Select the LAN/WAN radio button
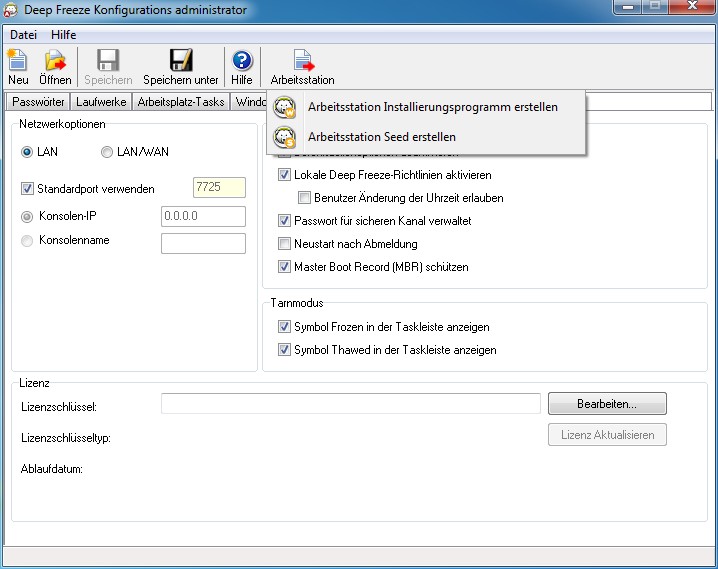 point(106,152)
